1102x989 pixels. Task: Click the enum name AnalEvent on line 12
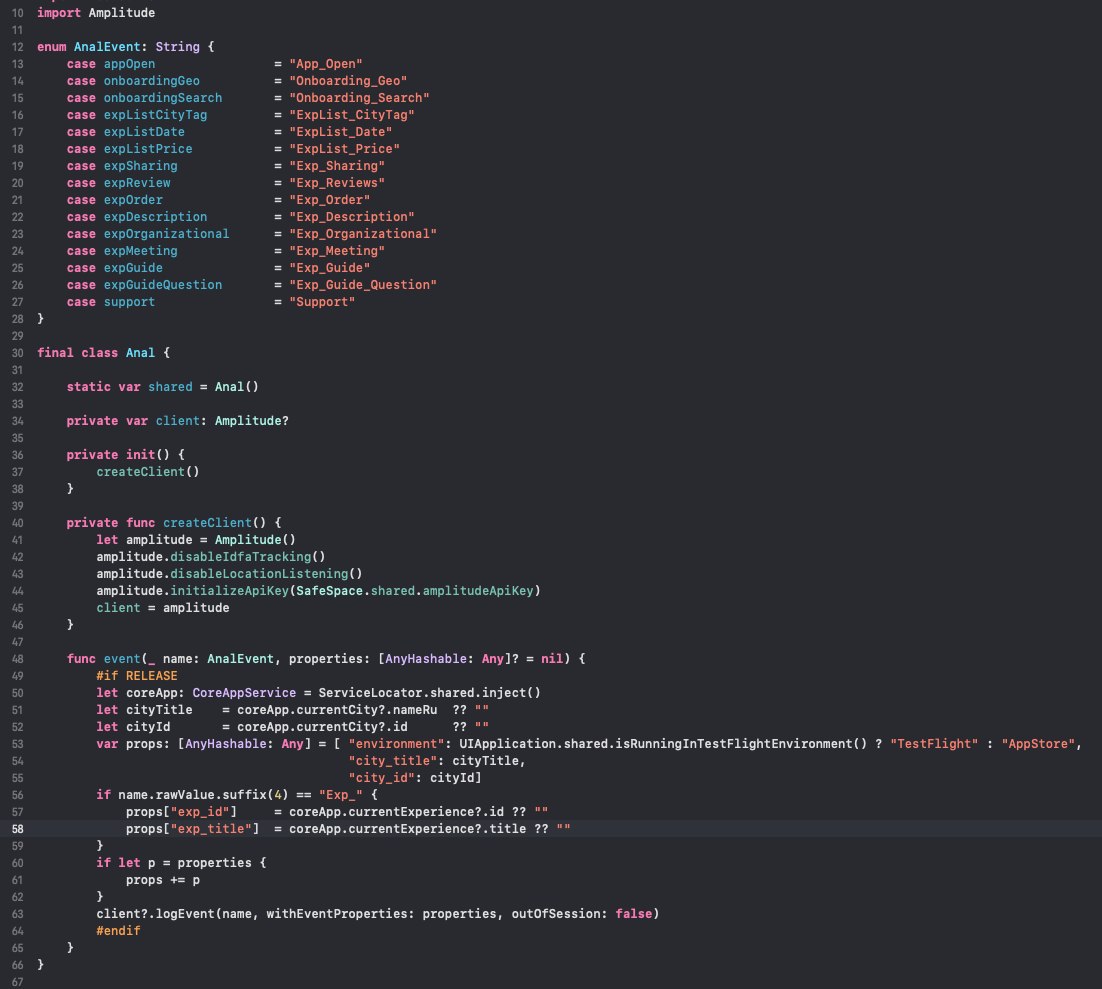(107, 47)
